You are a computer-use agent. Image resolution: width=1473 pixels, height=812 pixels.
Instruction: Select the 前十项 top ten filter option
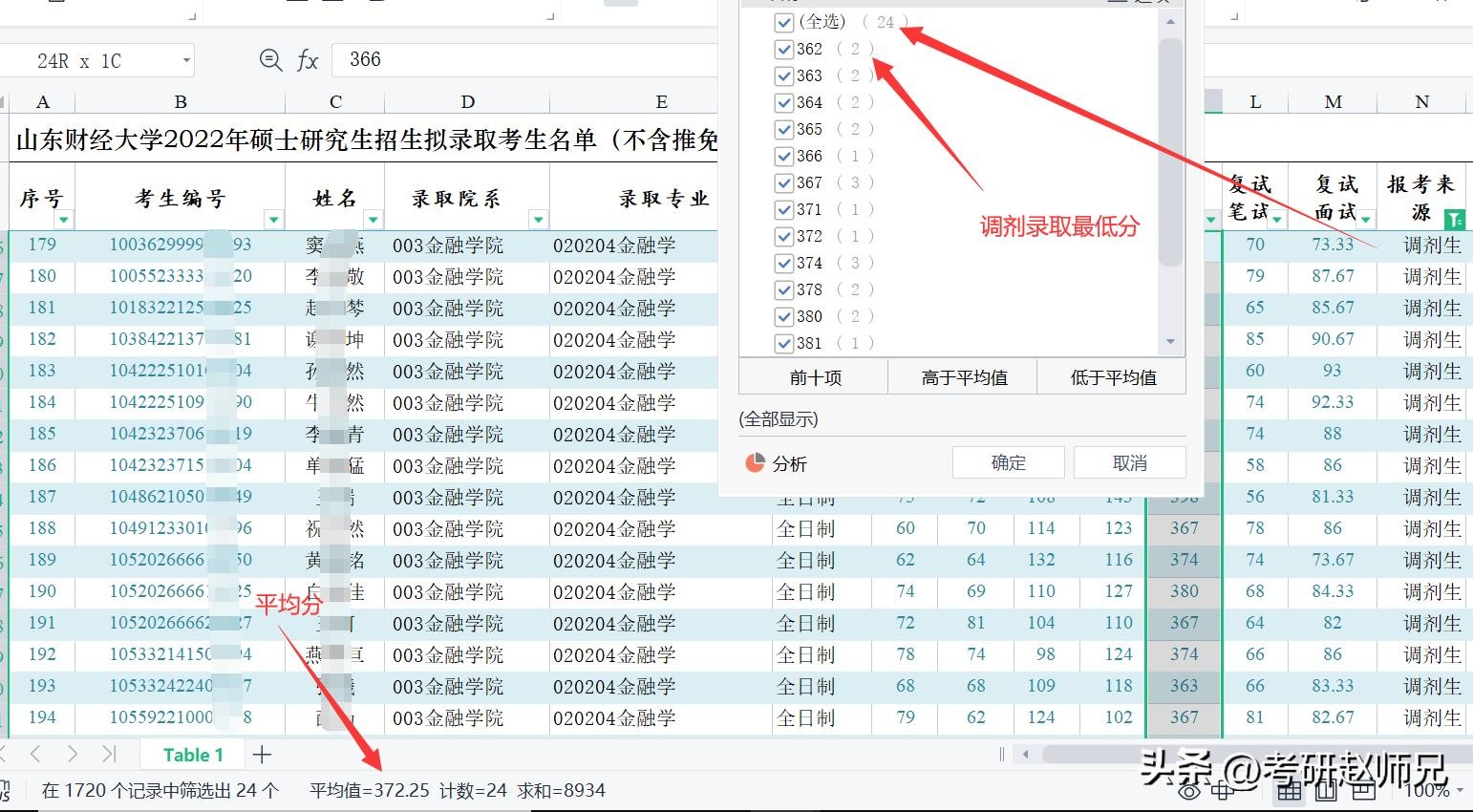pos(815,377)
